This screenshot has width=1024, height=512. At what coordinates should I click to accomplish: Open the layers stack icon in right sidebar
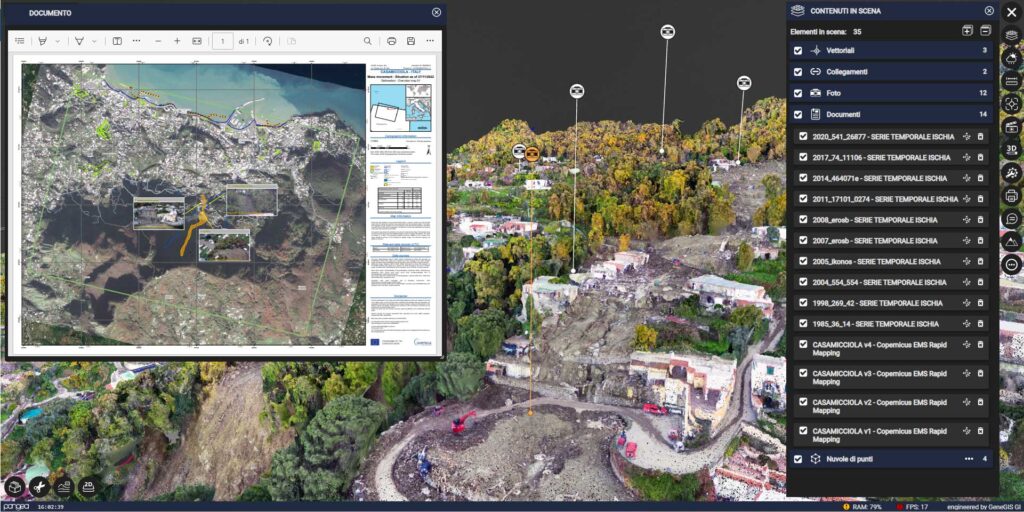[1011, 35]
